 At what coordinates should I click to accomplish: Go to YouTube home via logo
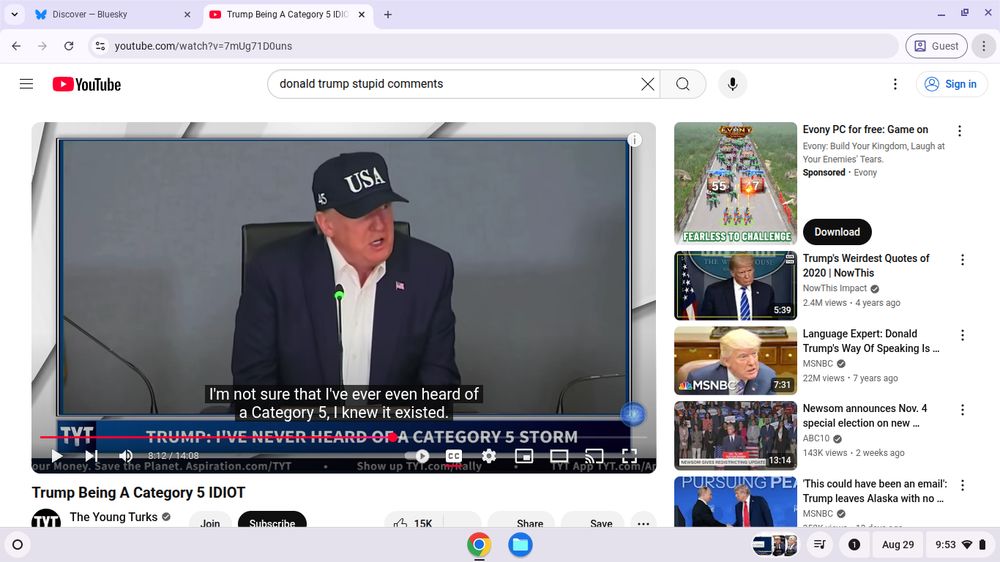click(87, 84)
